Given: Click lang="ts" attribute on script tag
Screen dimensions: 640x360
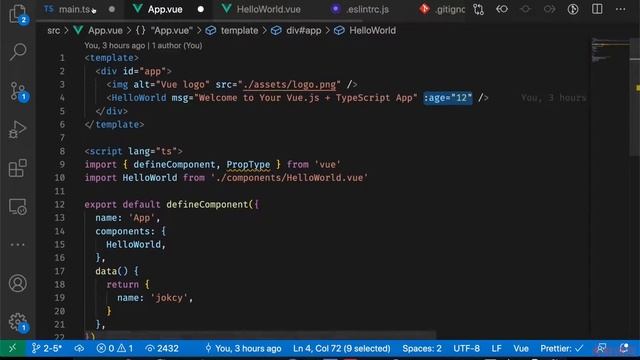Looking at the screenshot, I should pos(152,151).
